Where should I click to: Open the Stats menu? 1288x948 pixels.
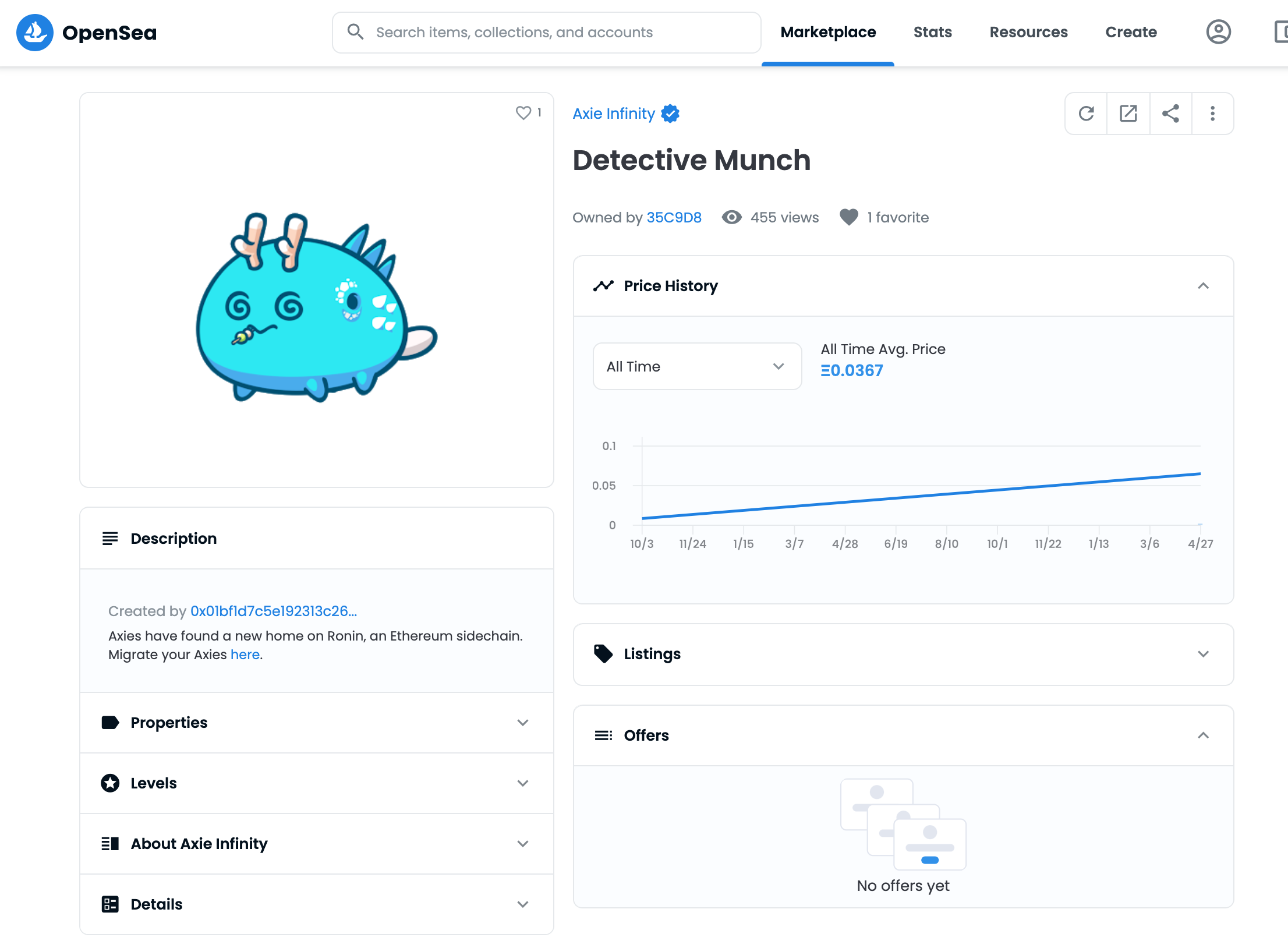coord(932,32)
